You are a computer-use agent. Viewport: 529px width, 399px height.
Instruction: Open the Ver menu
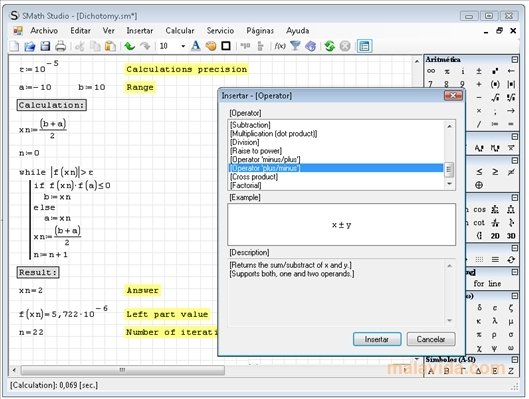coord(109,30)
